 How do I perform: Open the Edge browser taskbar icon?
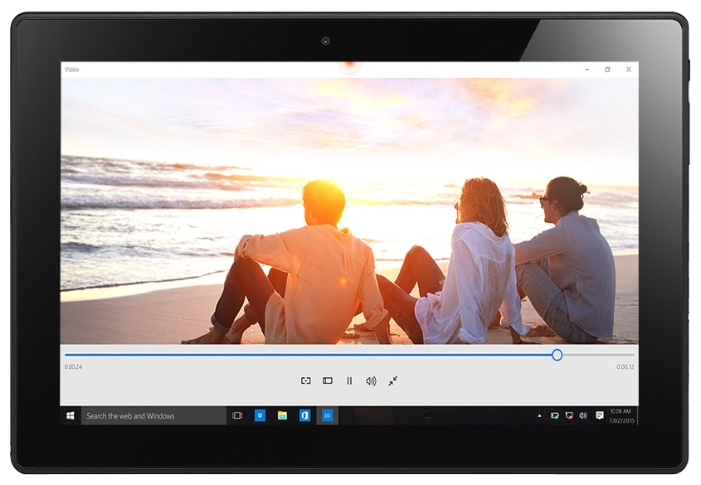260,415
